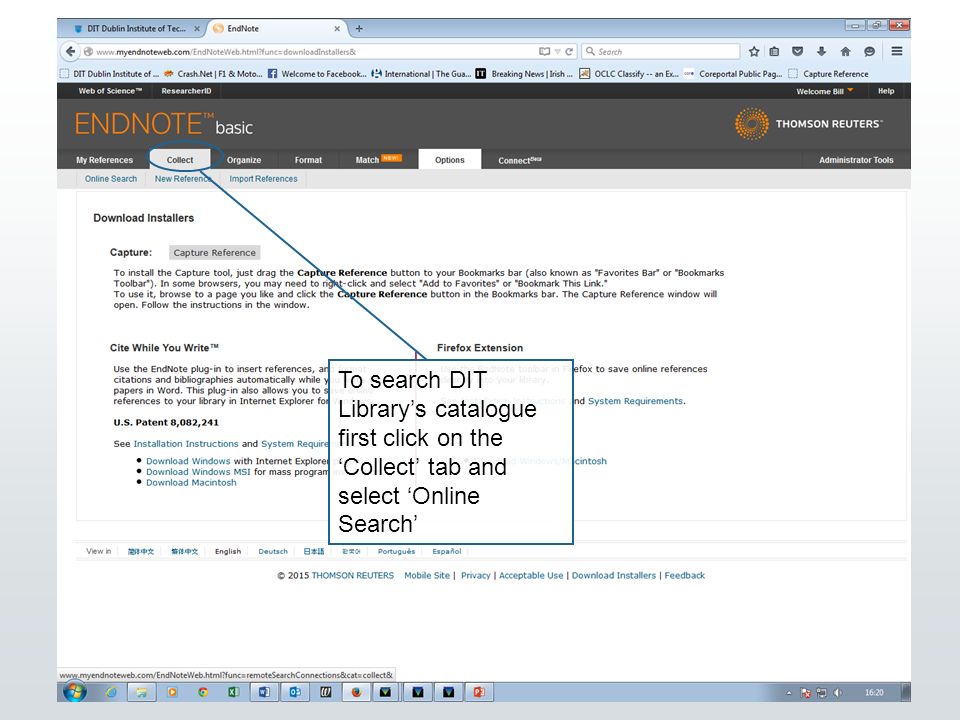This screenshot has height=720, width=960.
Task: Open the Windows Start button
Action: point(75,692)
